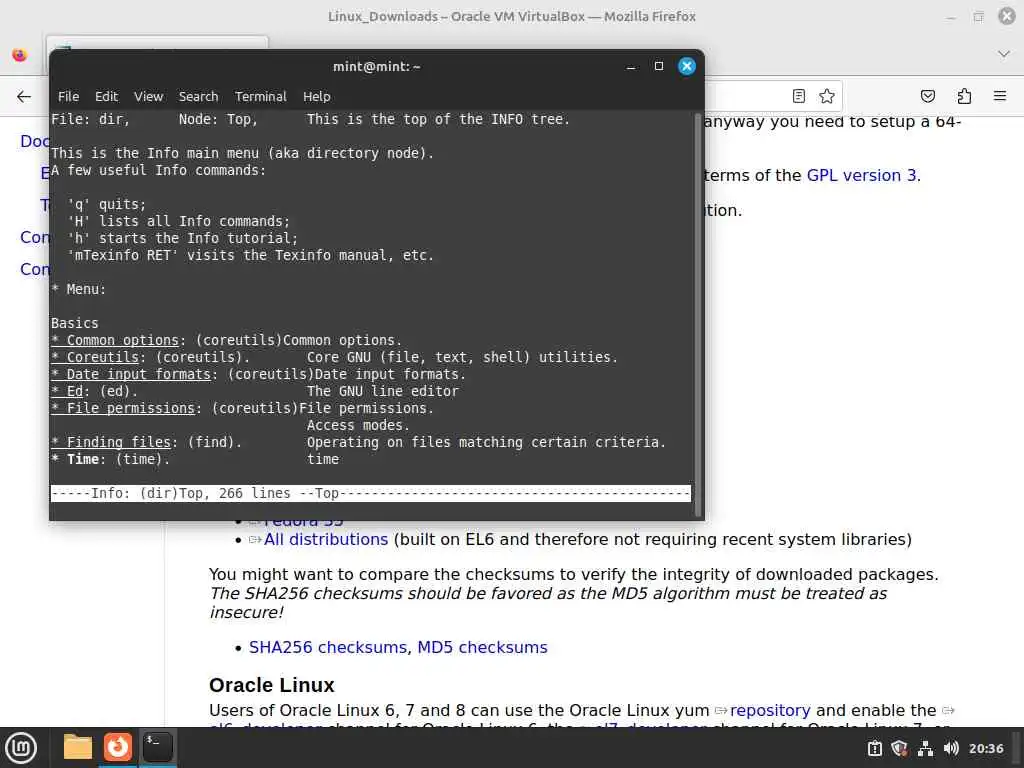Open the Linux Mint start menu
The width and height of the screenshot is (1024, 768).
click(x=21, y=747)
